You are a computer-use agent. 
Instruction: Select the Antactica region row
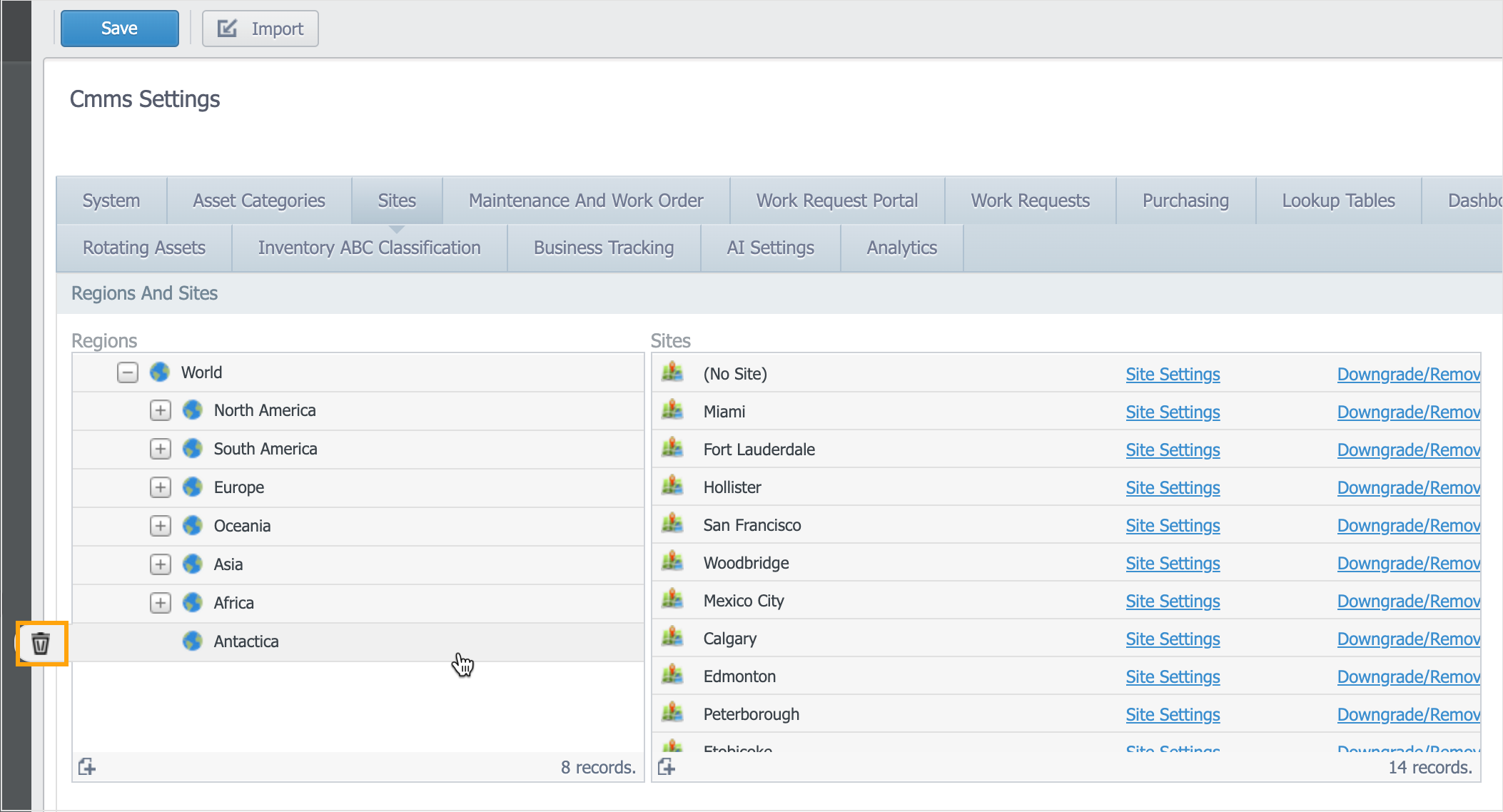(x=358, y=641)
